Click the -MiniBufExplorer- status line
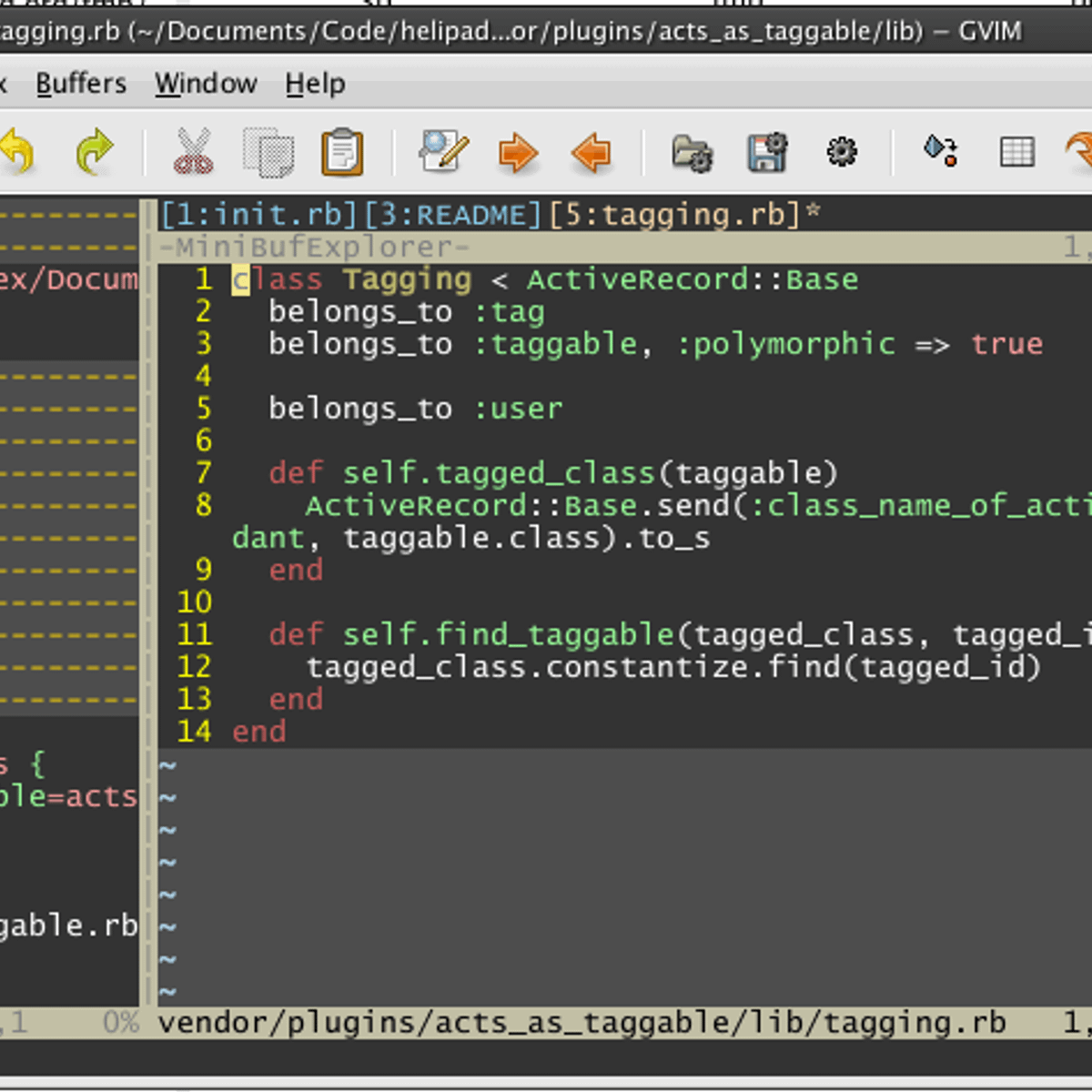This screenshot has height=1092, width=1092. point(624,247)
